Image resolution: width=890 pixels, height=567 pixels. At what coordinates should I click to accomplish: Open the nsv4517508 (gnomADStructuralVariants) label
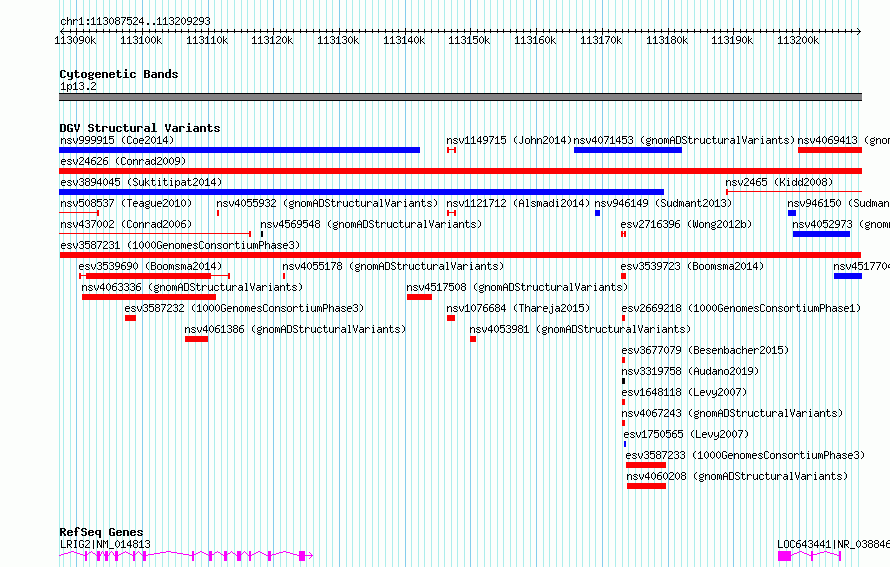point(517,287)
